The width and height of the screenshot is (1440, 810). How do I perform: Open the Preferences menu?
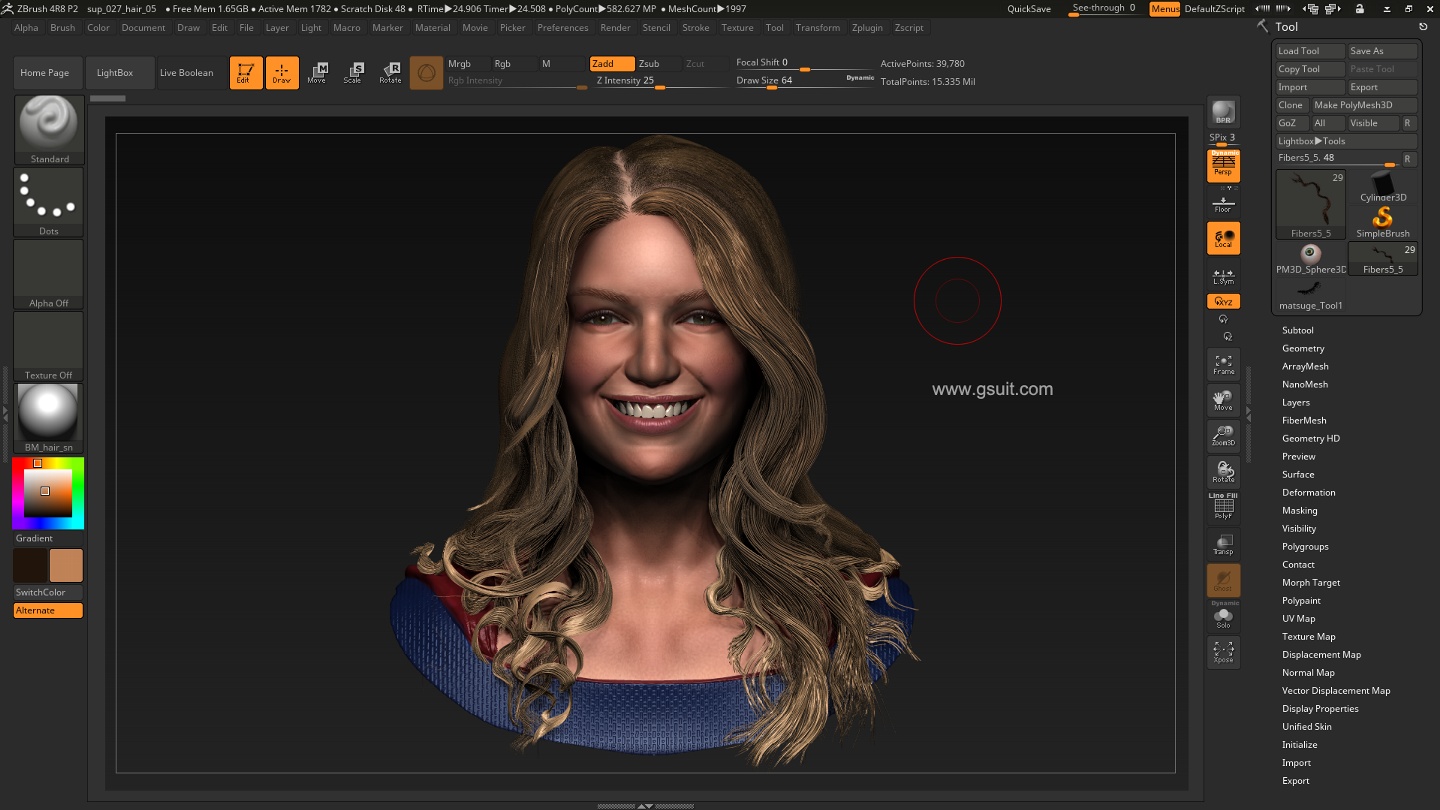563,28
